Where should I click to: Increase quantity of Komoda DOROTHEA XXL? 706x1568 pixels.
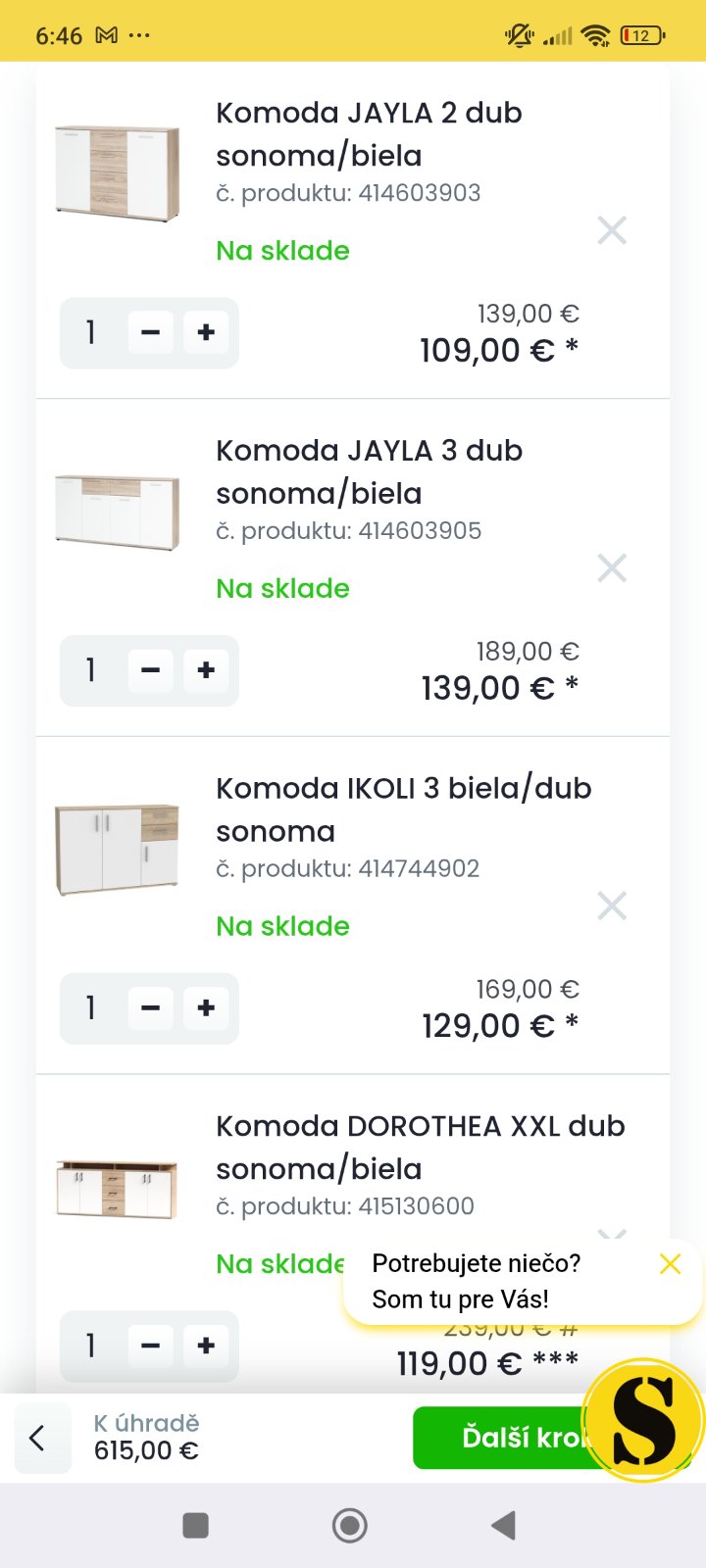[206, 1346]
